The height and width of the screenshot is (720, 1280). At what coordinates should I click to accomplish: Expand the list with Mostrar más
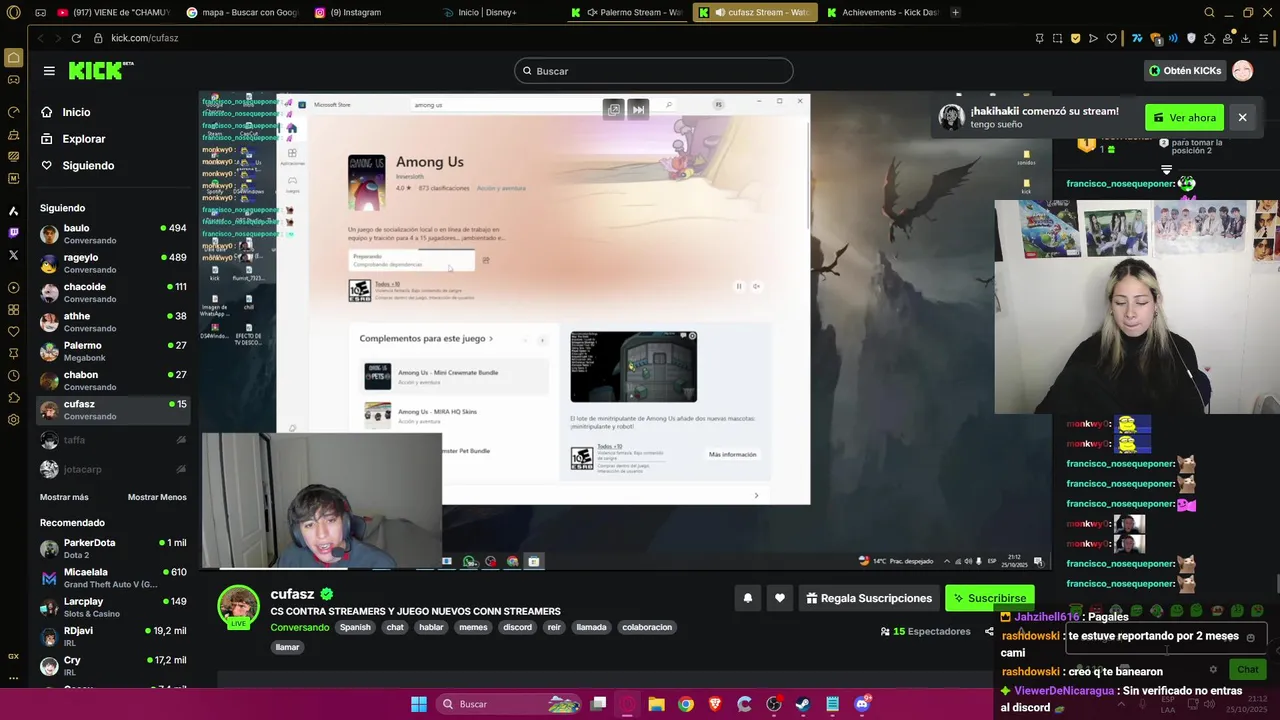coord(64,497)
